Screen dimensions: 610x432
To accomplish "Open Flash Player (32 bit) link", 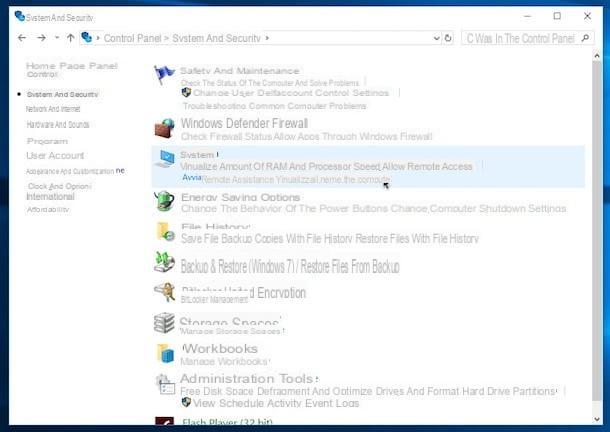I will [x=227, y=422].
